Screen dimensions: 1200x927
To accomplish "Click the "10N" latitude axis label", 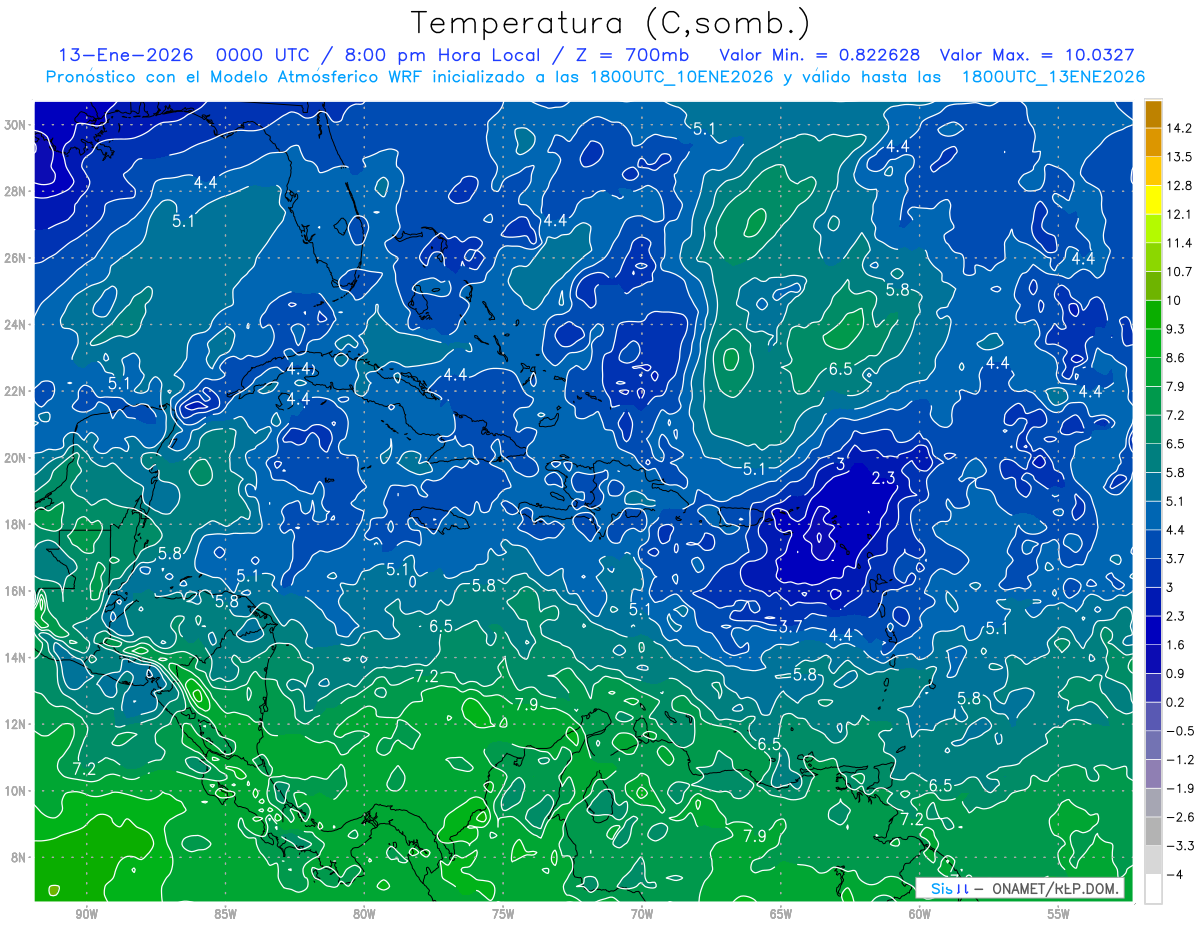I will click(x=17, y=791).
